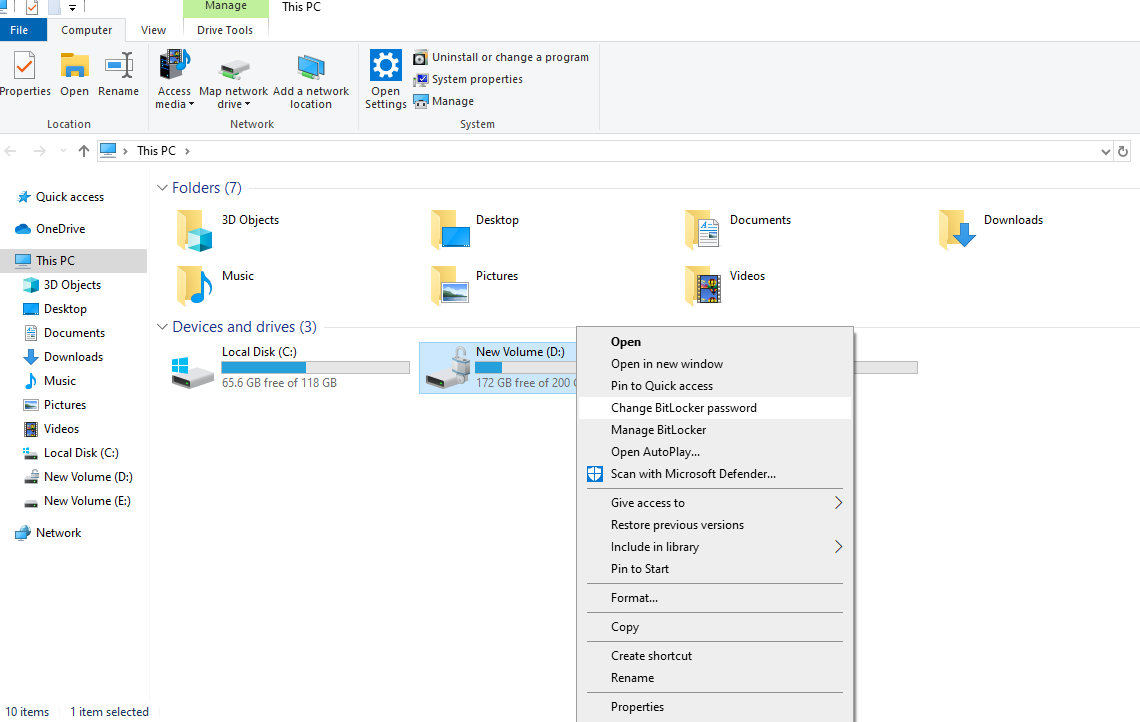Click the Open folder ribbon icon

74,66
